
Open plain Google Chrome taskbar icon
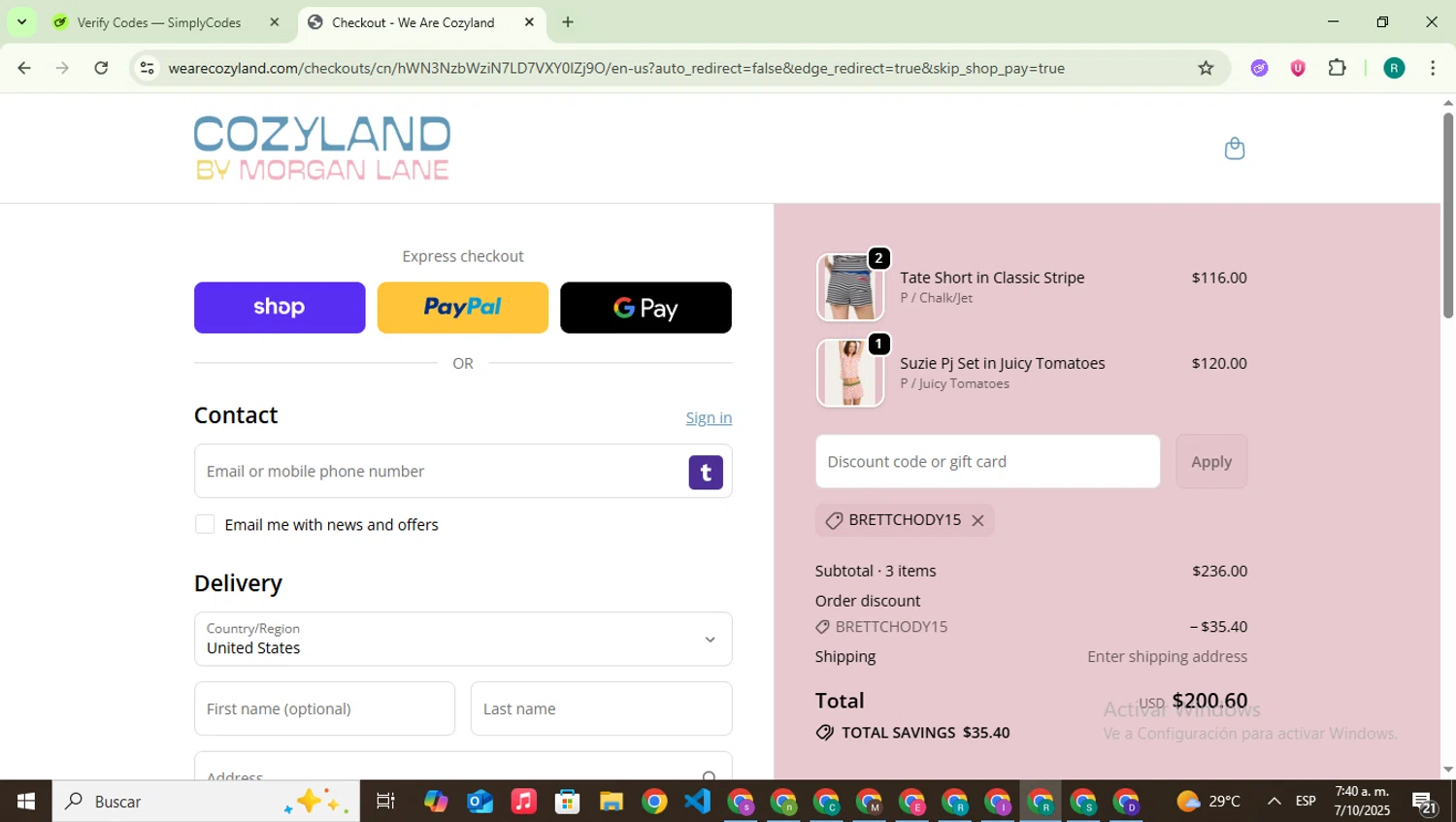coord(654,802)
